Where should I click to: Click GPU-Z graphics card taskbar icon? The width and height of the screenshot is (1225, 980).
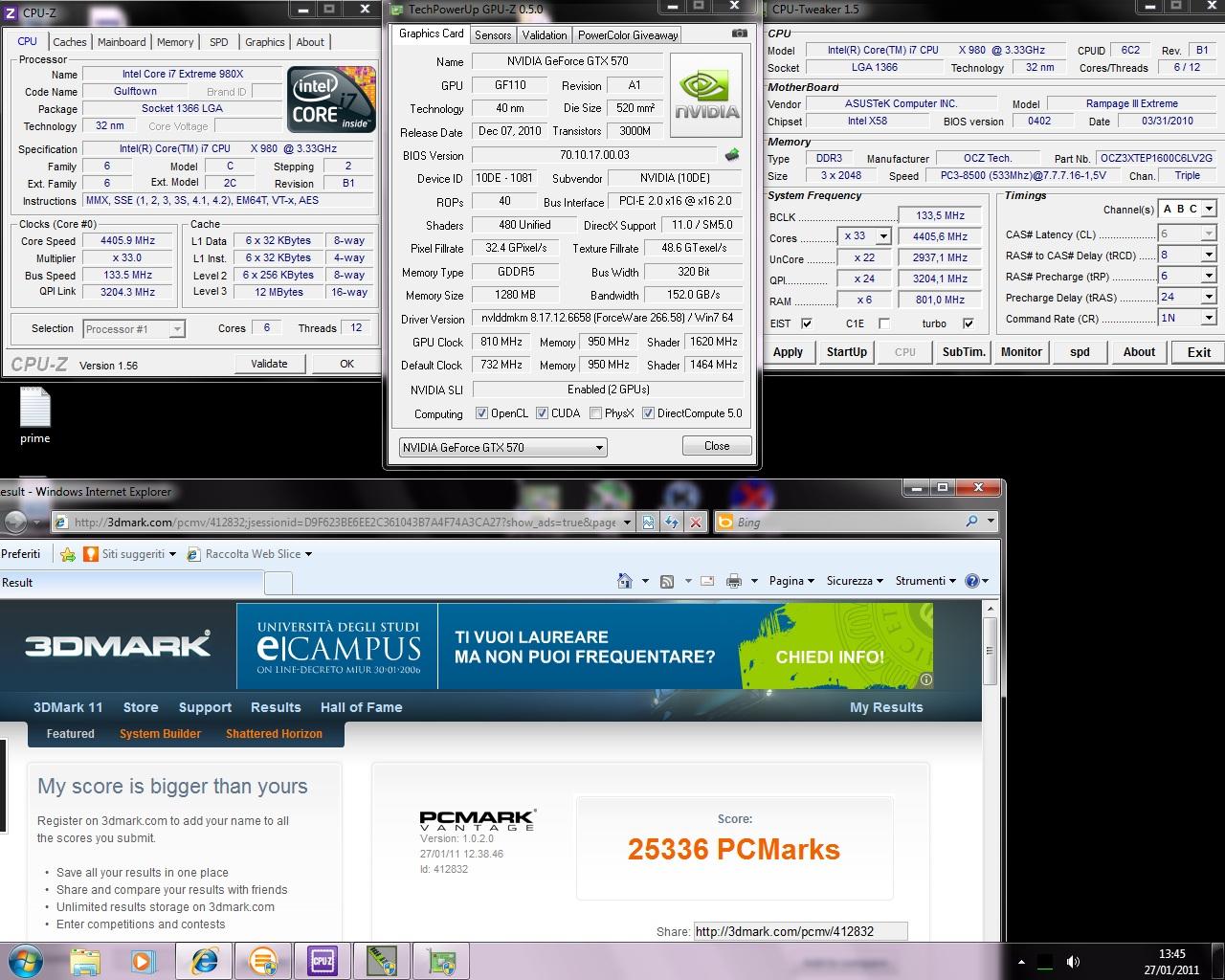point(441,960)
